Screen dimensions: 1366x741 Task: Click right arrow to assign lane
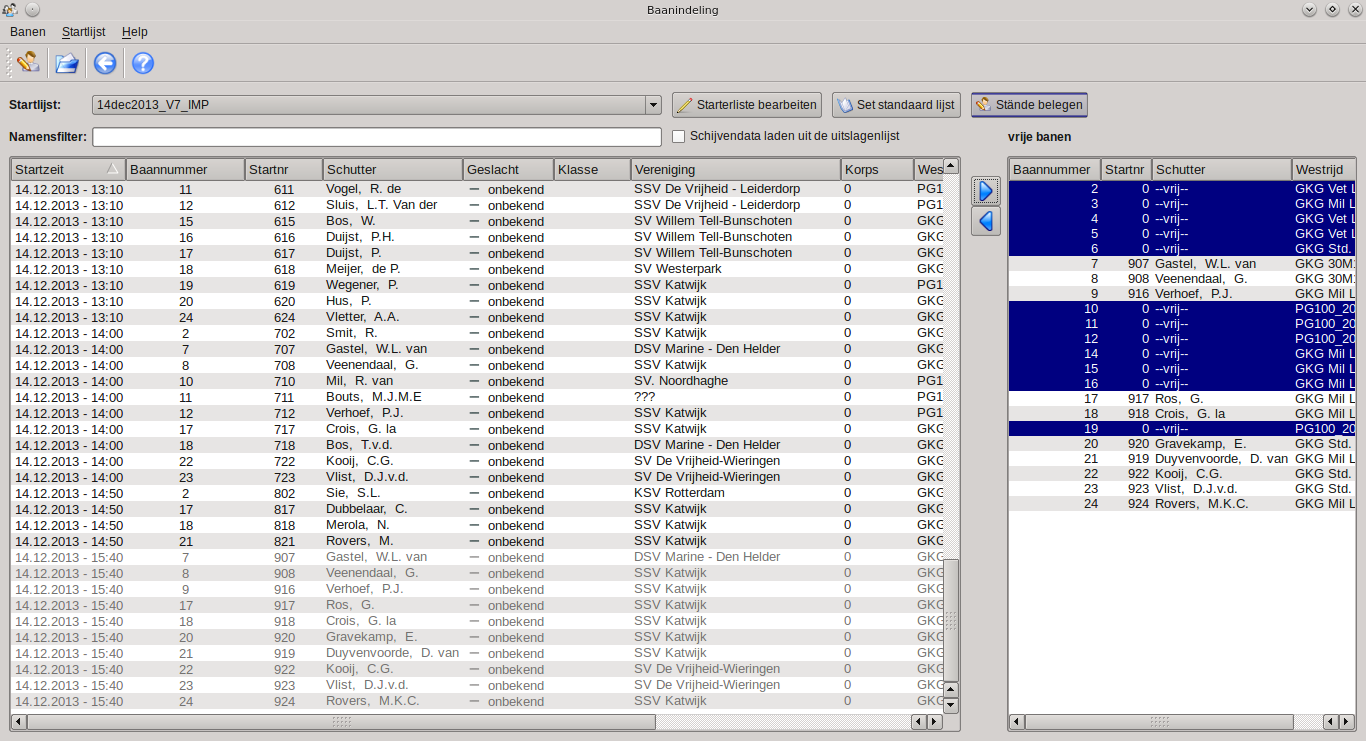tap(986, 190)
